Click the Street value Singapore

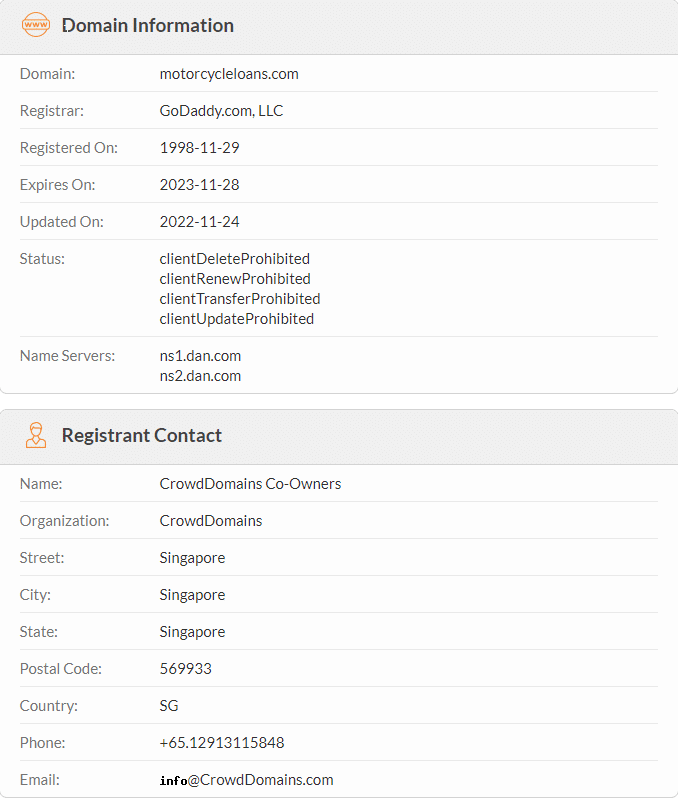click(x=192, y=558)
